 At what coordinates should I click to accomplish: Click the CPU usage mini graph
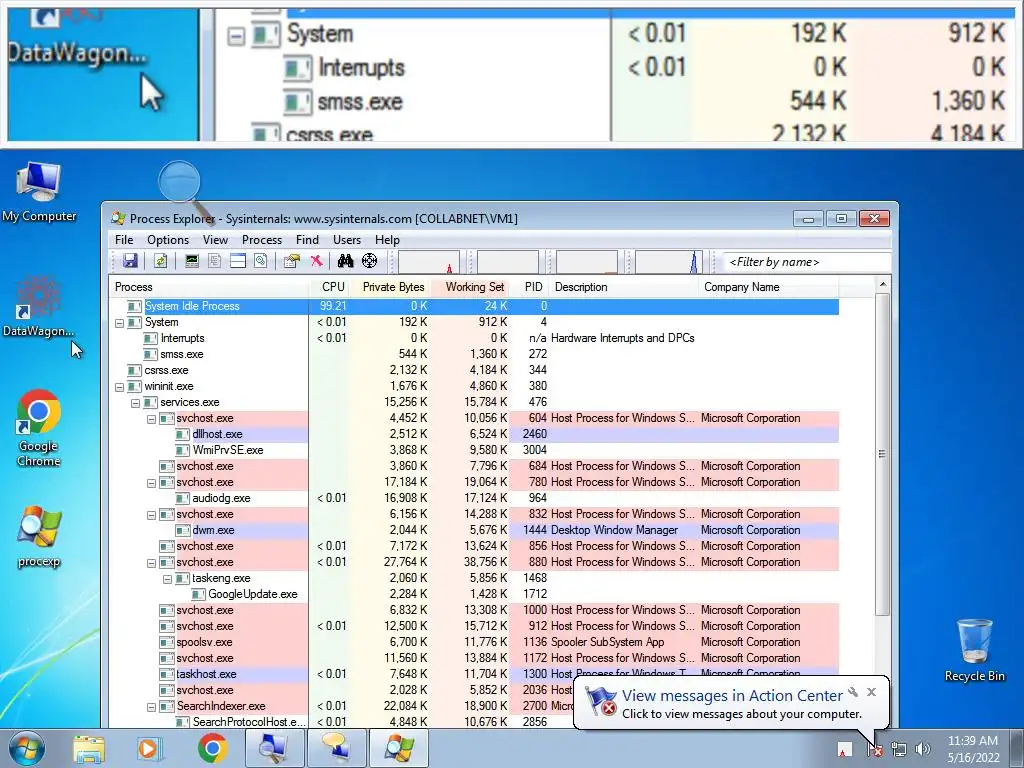(x=428, y=262)
